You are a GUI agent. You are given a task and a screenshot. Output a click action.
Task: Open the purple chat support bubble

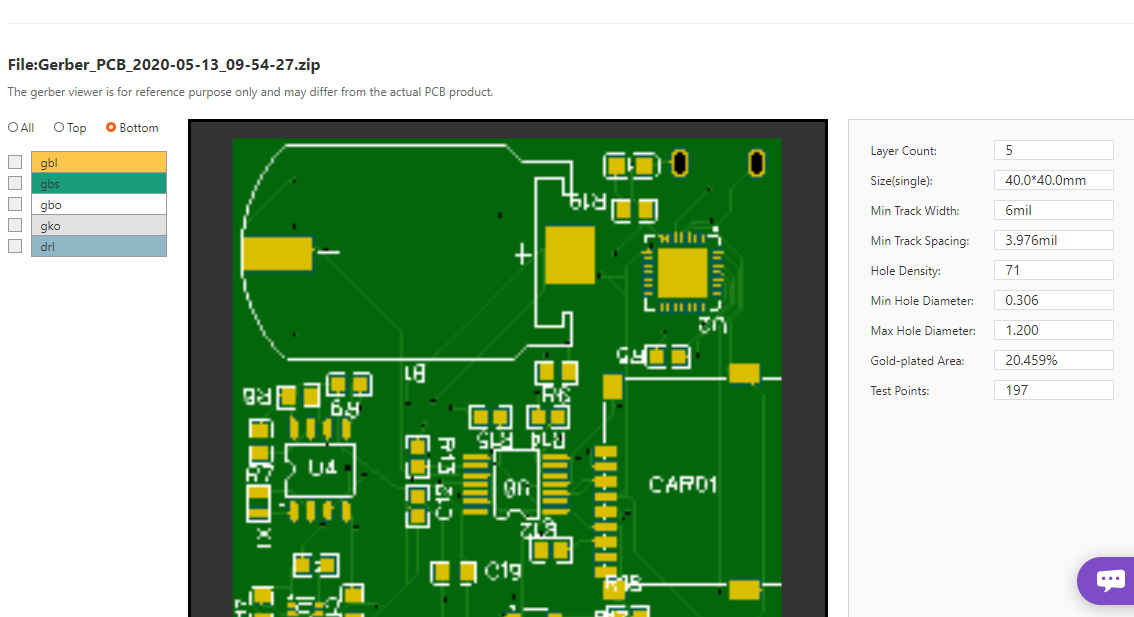point(1108,580)
